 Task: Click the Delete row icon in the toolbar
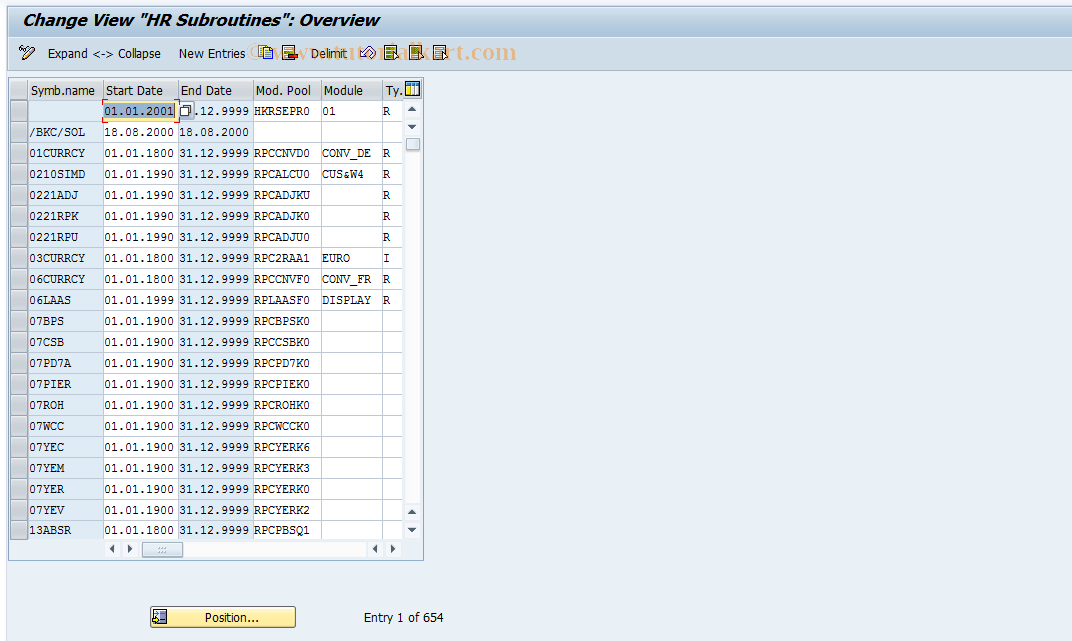(x=289, y=53)
